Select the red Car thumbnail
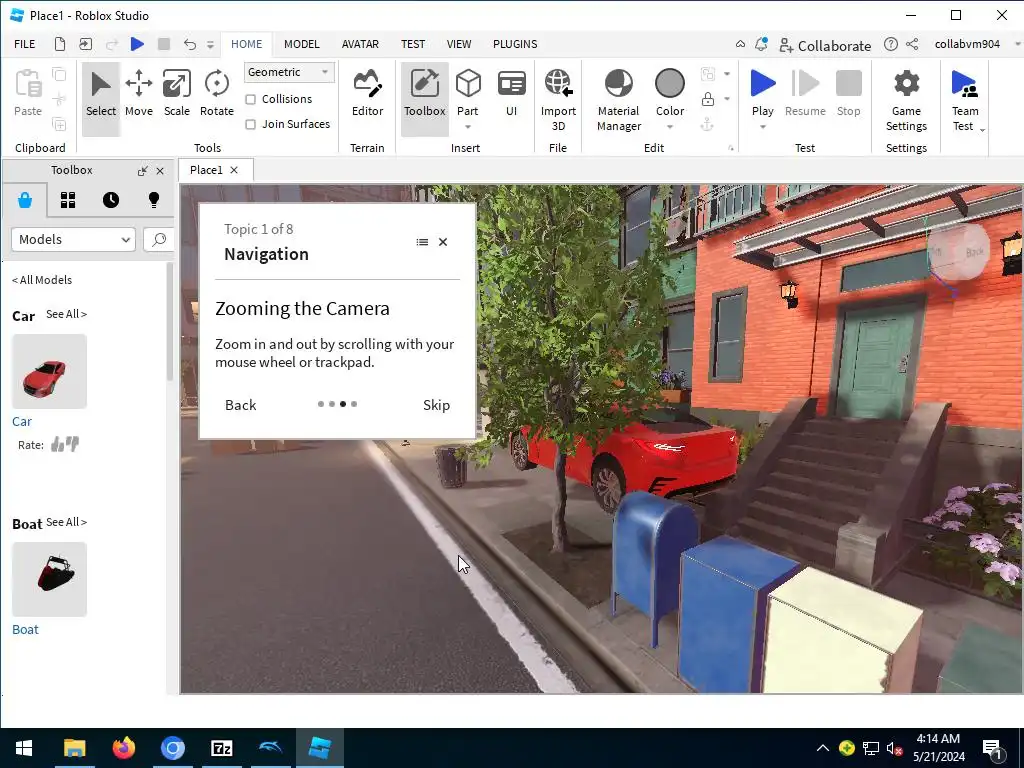The image size is (1024, 768). coord(50,372)
